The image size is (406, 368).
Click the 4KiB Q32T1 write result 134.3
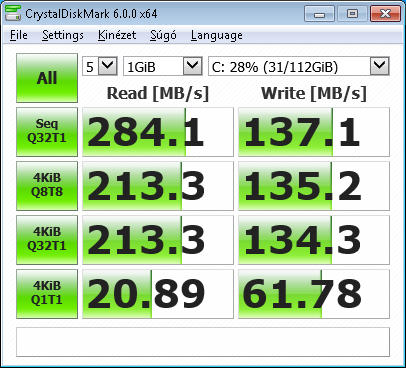[314, 240]
